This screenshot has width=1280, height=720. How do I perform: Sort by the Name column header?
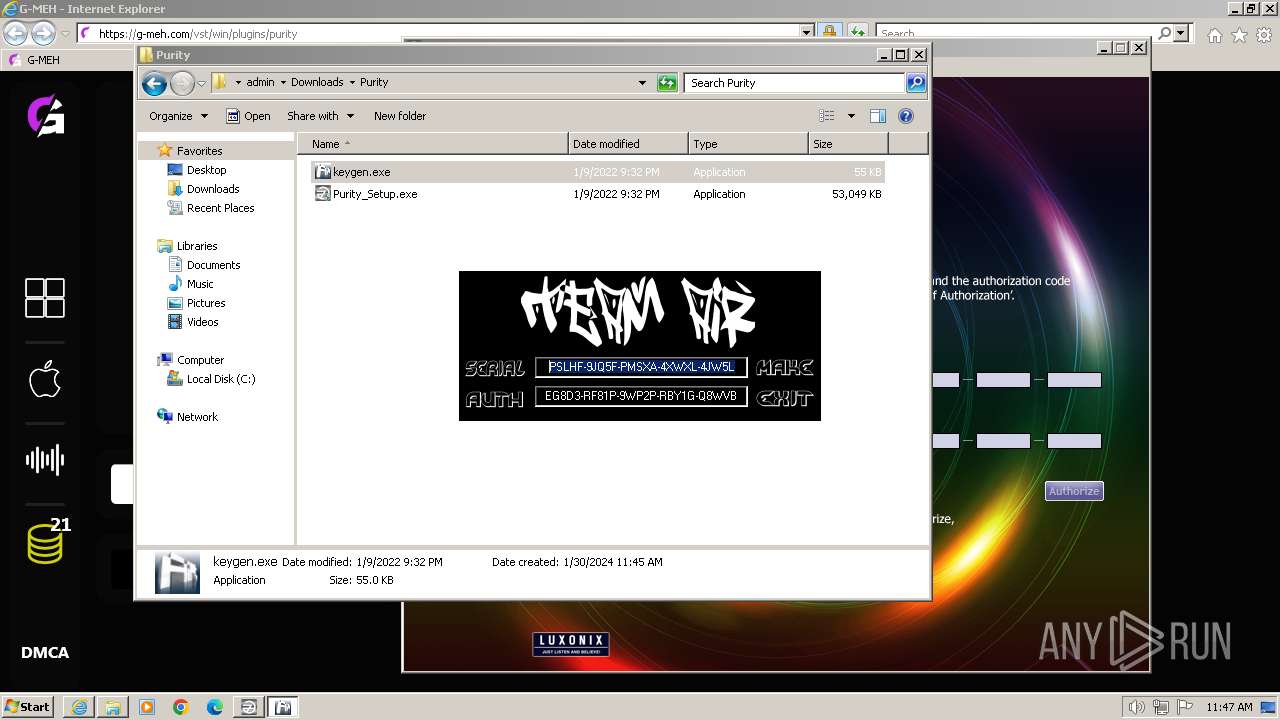coord(433,144)
